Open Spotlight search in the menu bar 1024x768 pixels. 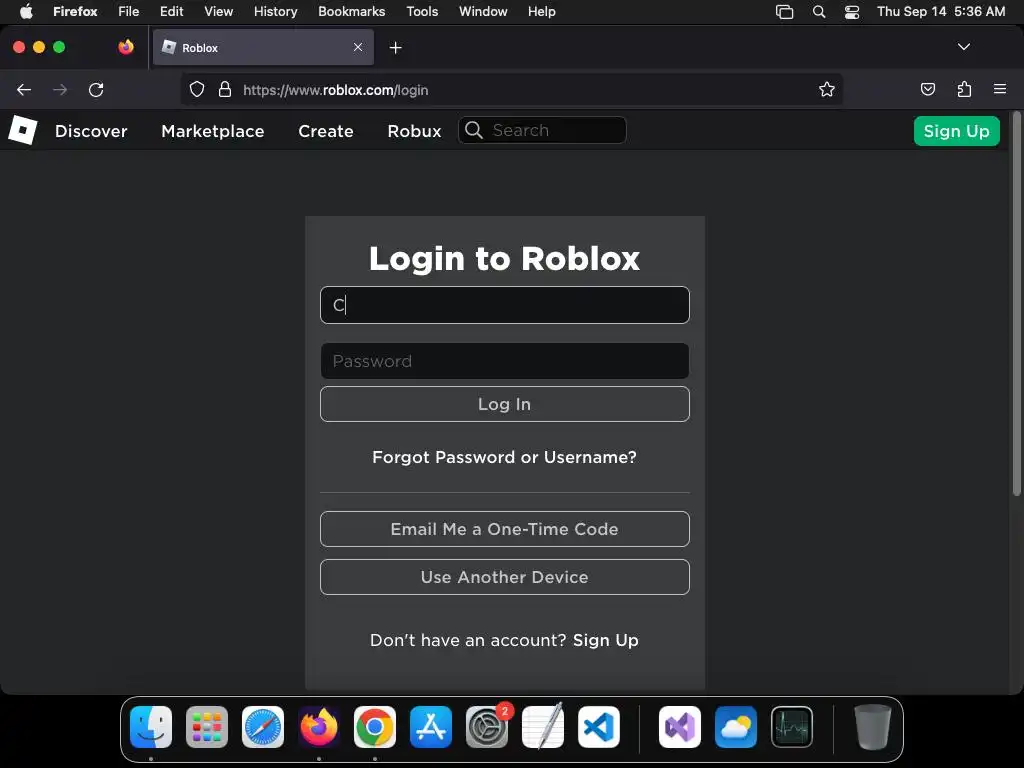click(x=818, y=12)
